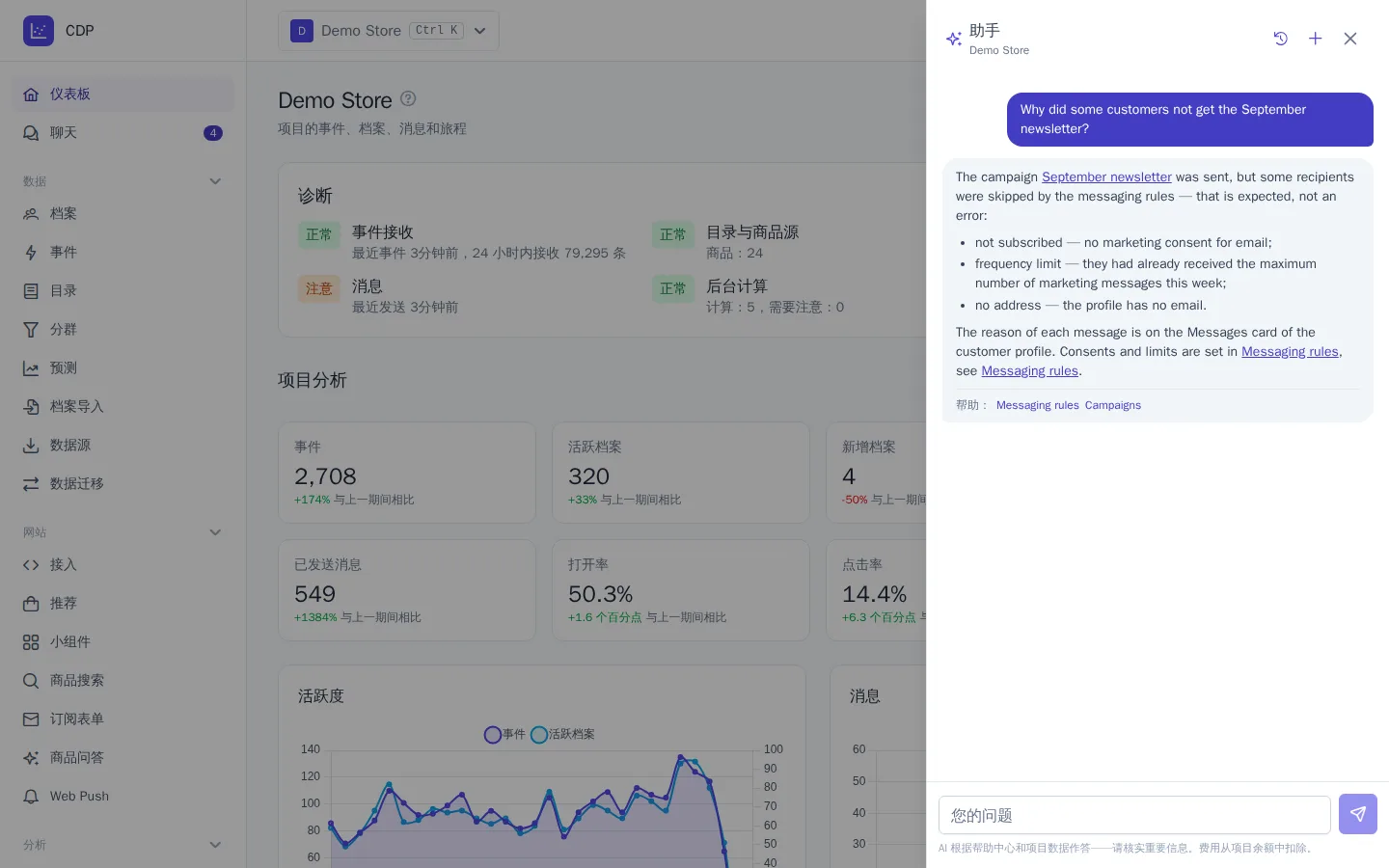Screen dimensions: 1389x868
Task: Open Campaigns help reference link
Action: pos(1113,405)
